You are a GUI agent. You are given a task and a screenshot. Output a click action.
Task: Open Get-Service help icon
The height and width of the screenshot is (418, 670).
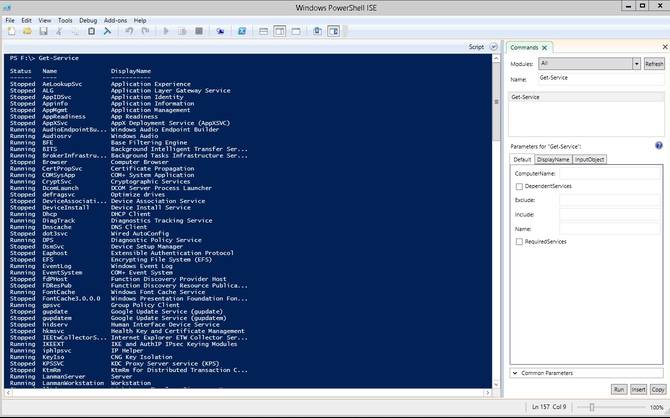(659, 146)
